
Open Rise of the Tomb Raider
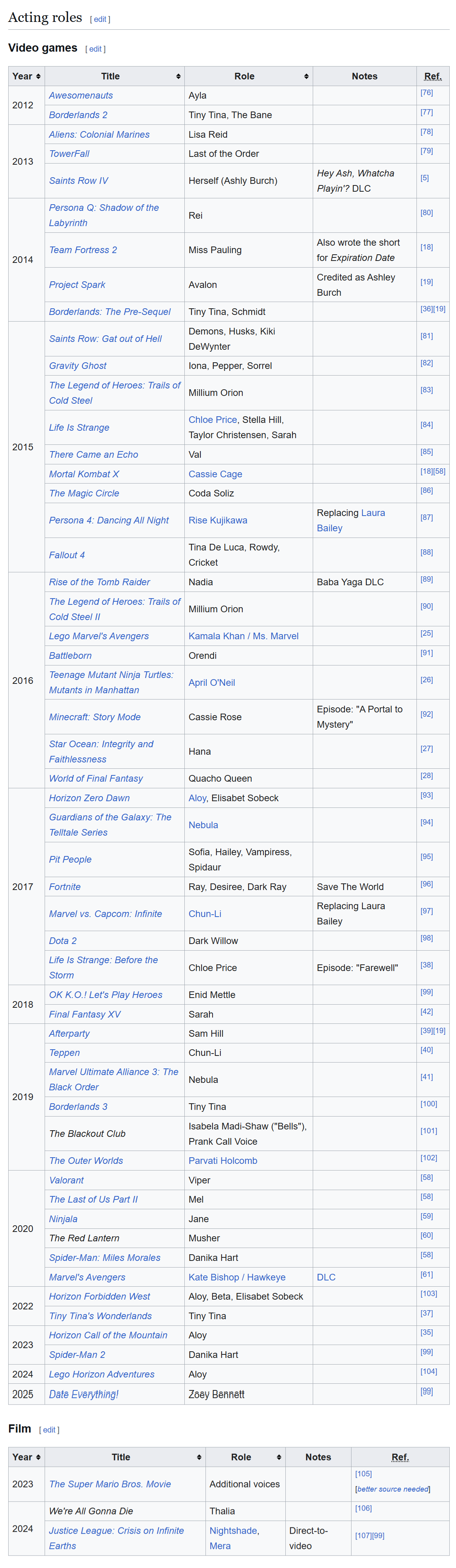coord(99,583)
